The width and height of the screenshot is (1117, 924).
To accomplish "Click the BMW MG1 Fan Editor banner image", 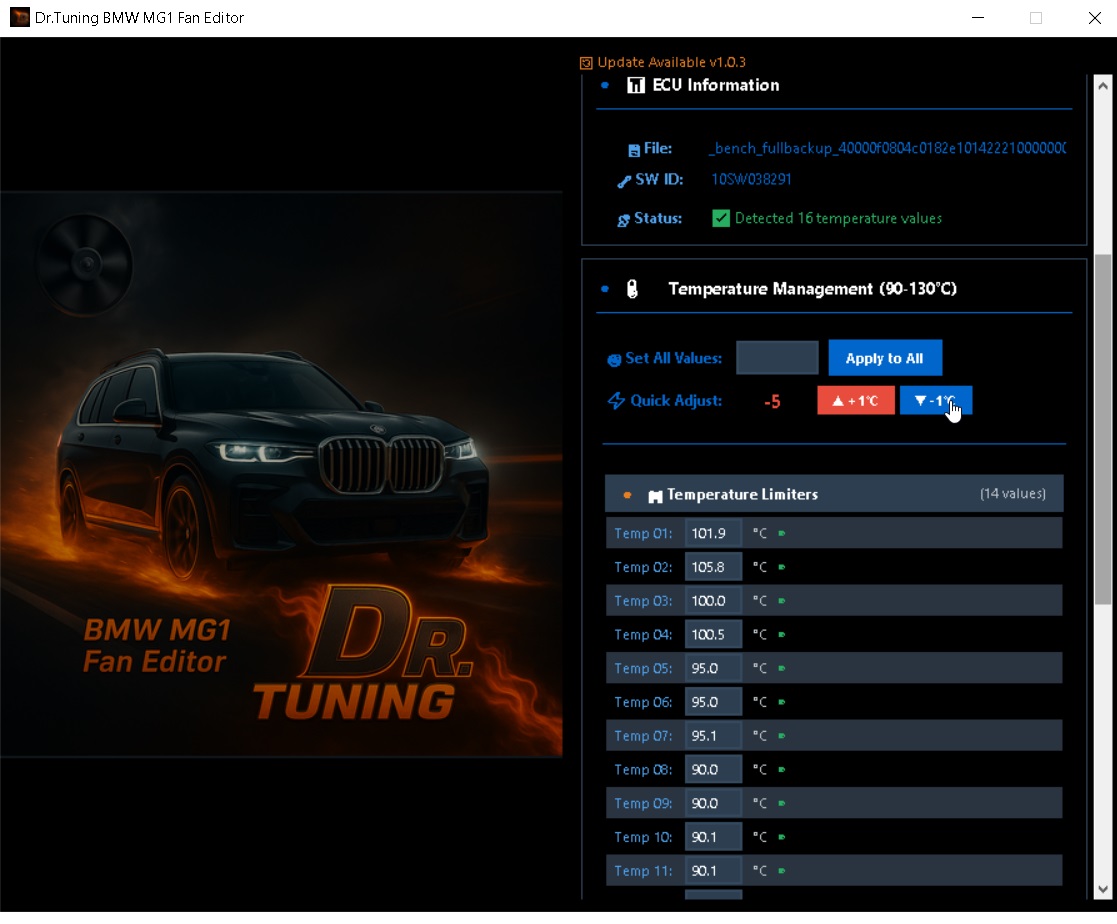I will click(x=281, y=474).
